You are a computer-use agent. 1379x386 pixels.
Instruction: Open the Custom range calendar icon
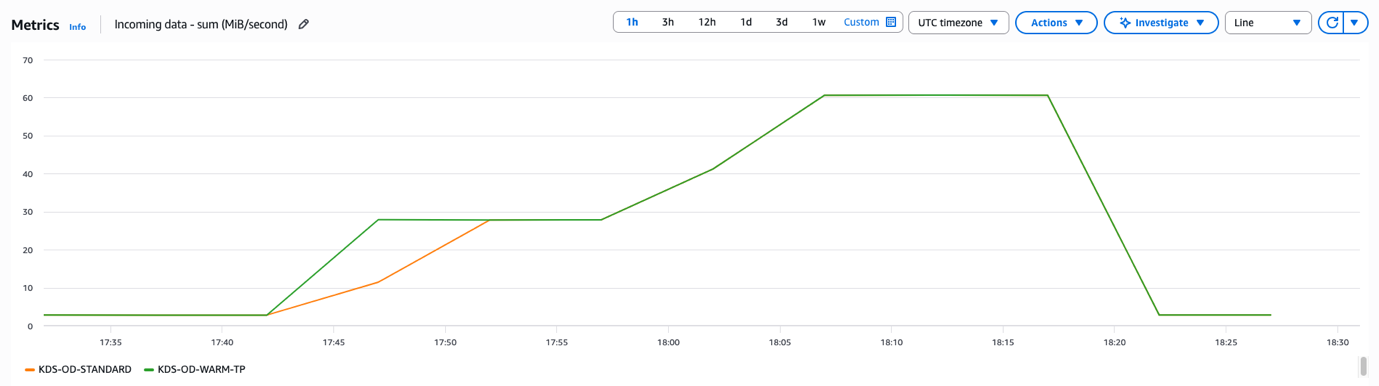click(891, 22)
